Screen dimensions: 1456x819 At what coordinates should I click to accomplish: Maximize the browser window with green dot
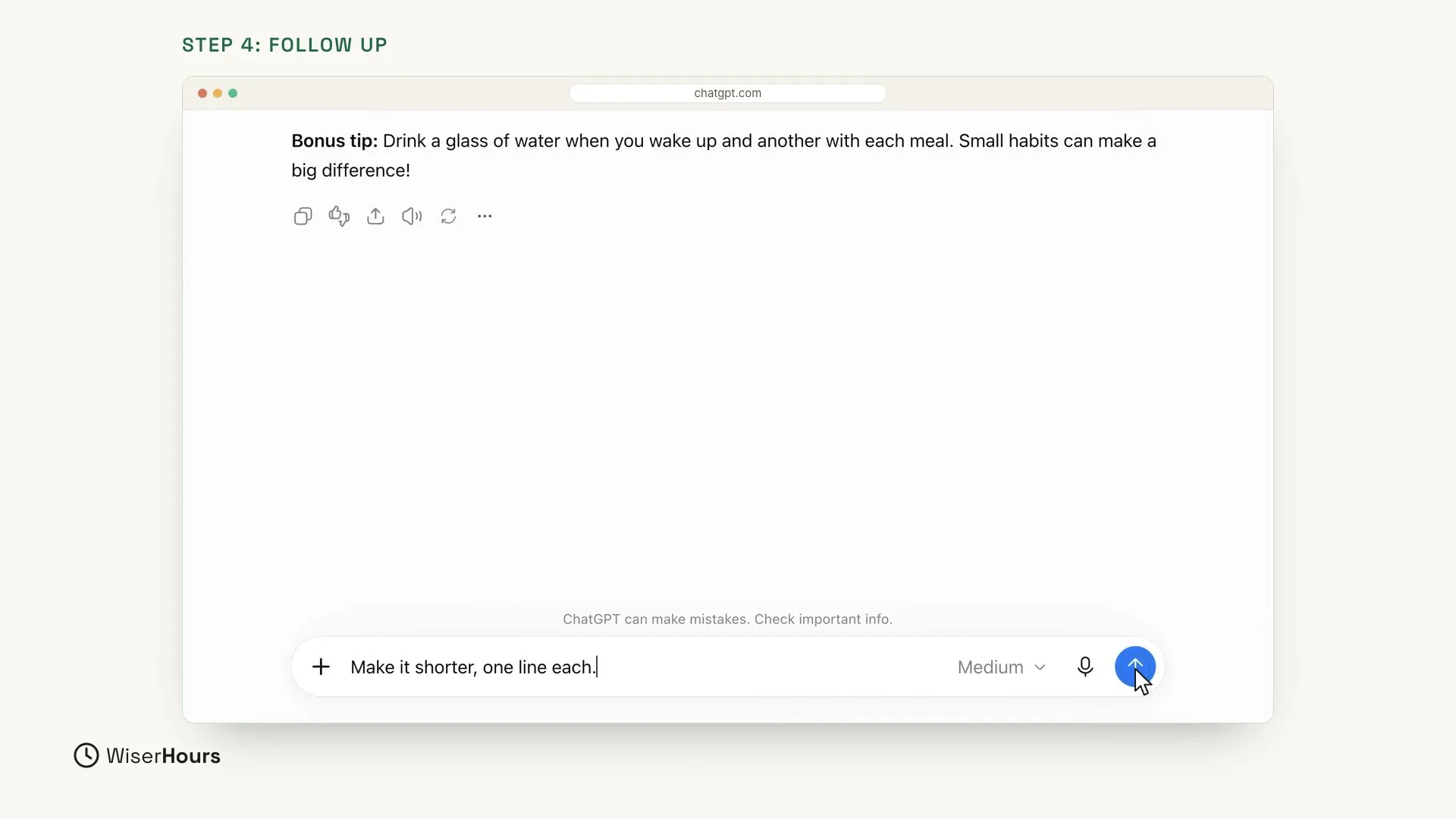[x=233, y=93]
